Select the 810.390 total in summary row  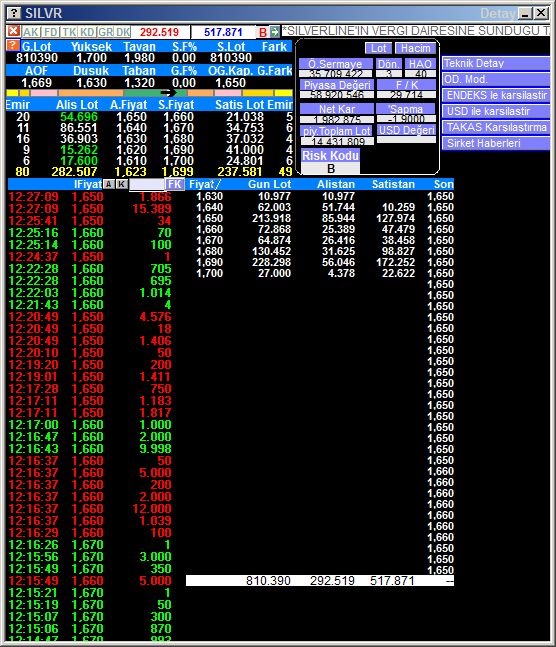point(268,581)
